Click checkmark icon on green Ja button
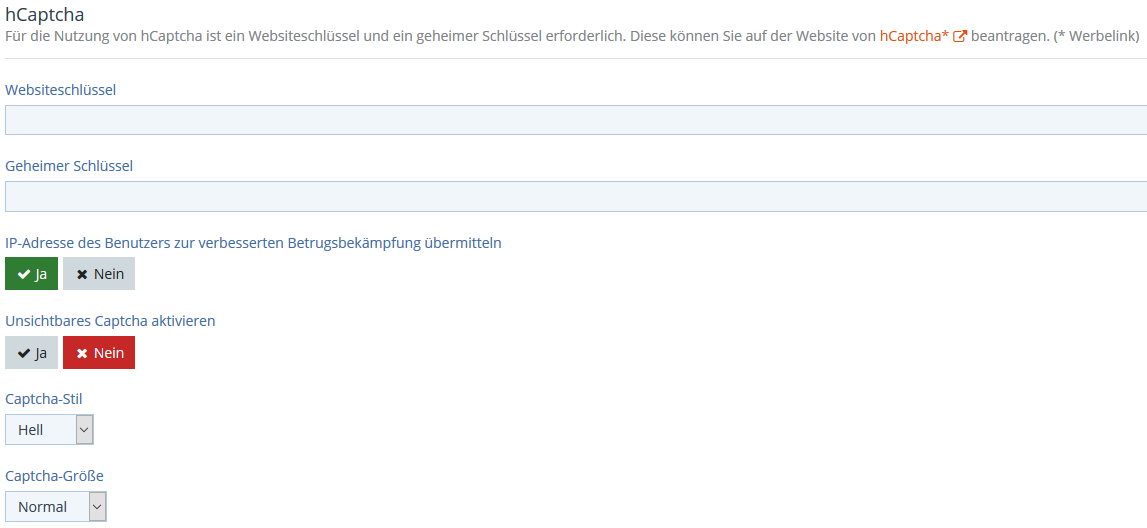The height and width of the screenshot is (528, 1147). click(x=23, y=274)
